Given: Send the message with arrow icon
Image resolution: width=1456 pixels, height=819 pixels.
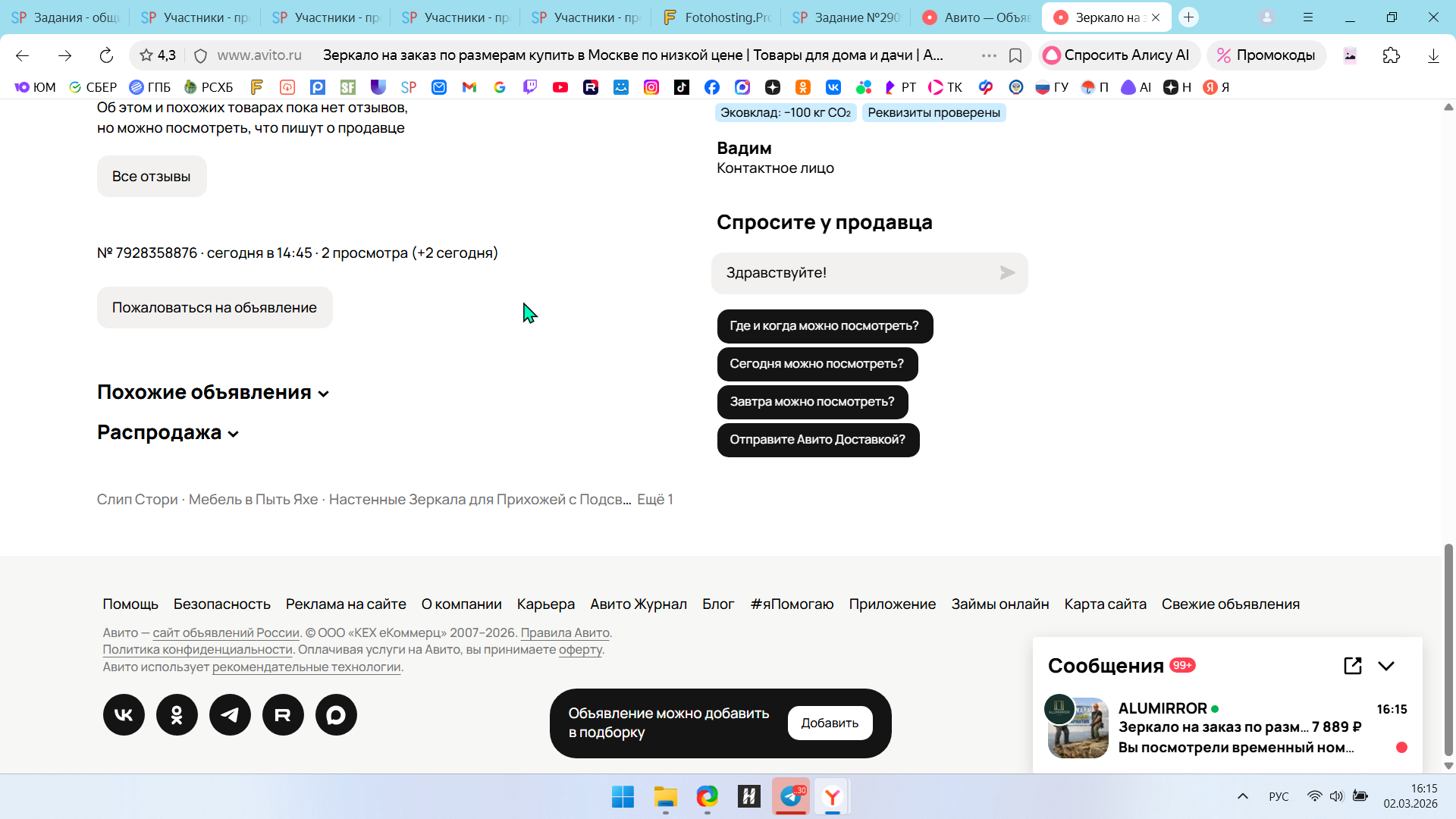Looking at the screenshot, I should (1007, 273).
